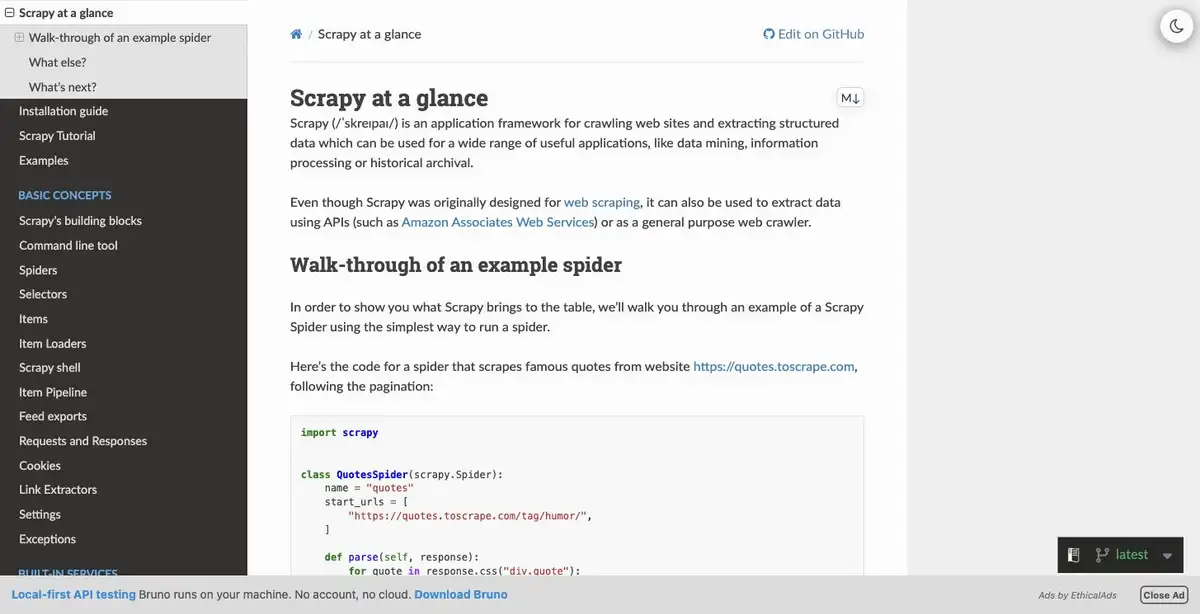Click the Scrapy at a glance page heading
1200x614 pixels.
389,98
